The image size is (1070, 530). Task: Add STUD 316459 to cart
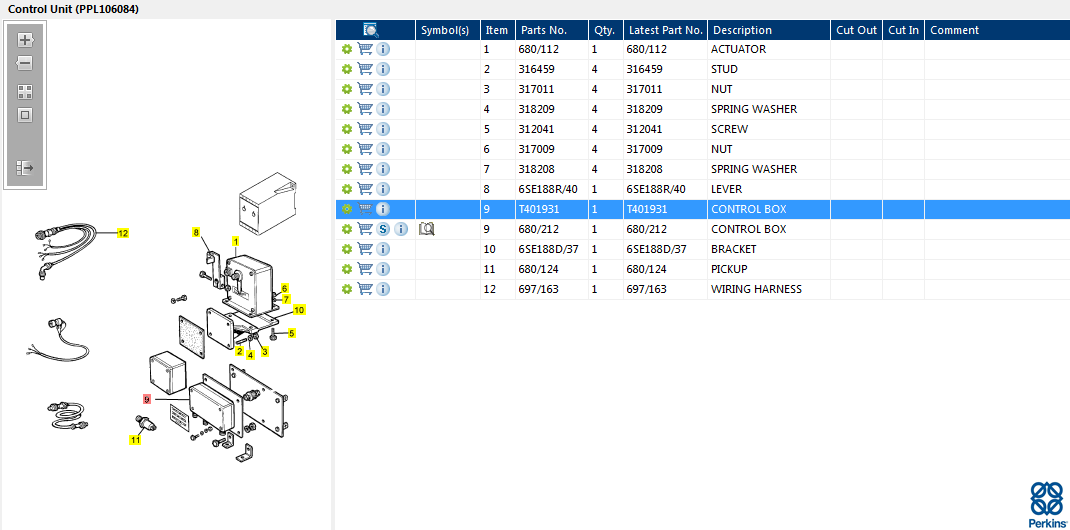click(x=365, y=69)
